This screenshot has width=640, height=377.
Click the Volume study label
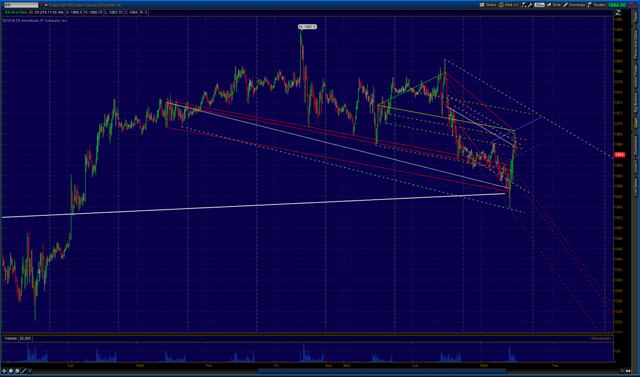[11, 338]
